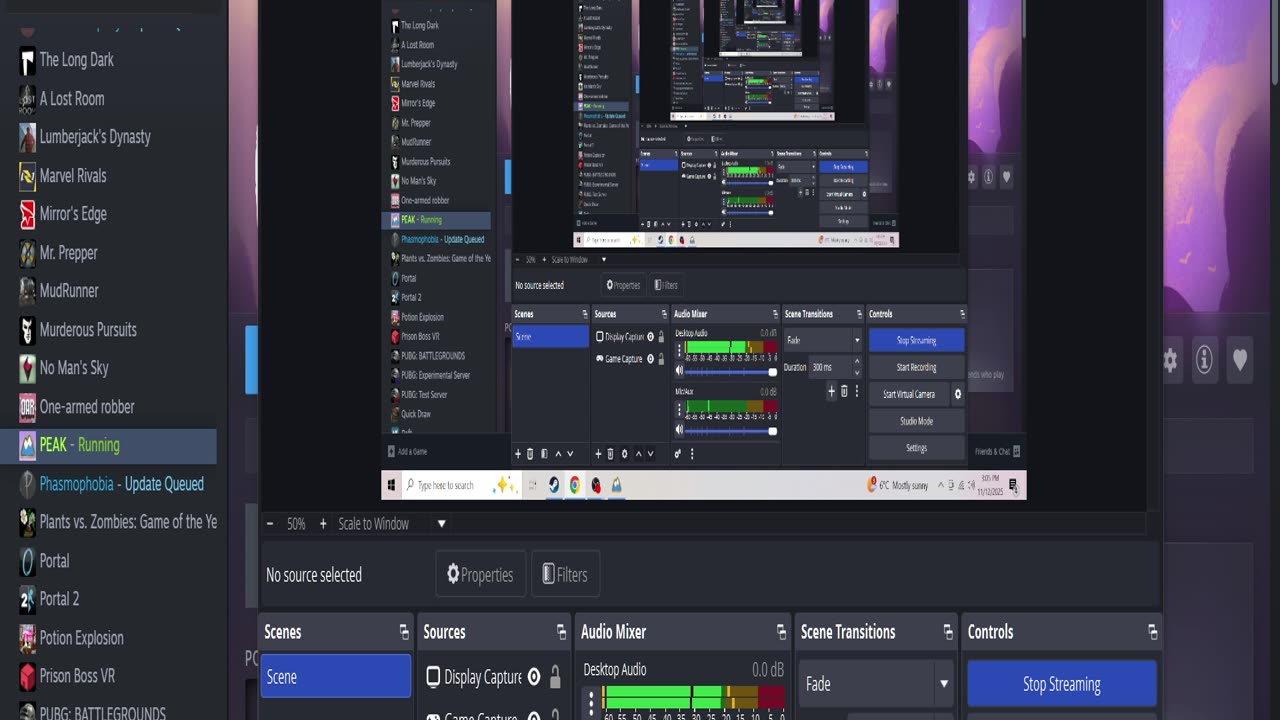The width and height of the screenshot is (1280, 720).
Task: Hide Display Capture eye in preview Sources
Action: pyautogui.click(x=650, y=337)
